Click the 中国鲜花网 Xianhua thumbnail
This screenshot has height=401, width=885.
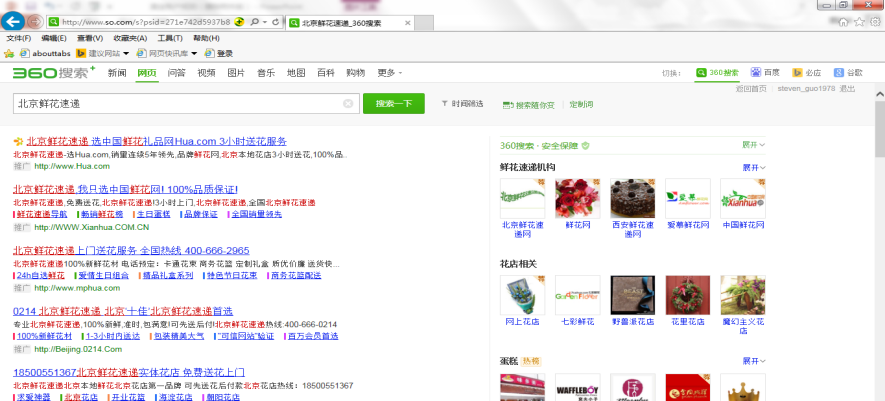click(743, 198)
